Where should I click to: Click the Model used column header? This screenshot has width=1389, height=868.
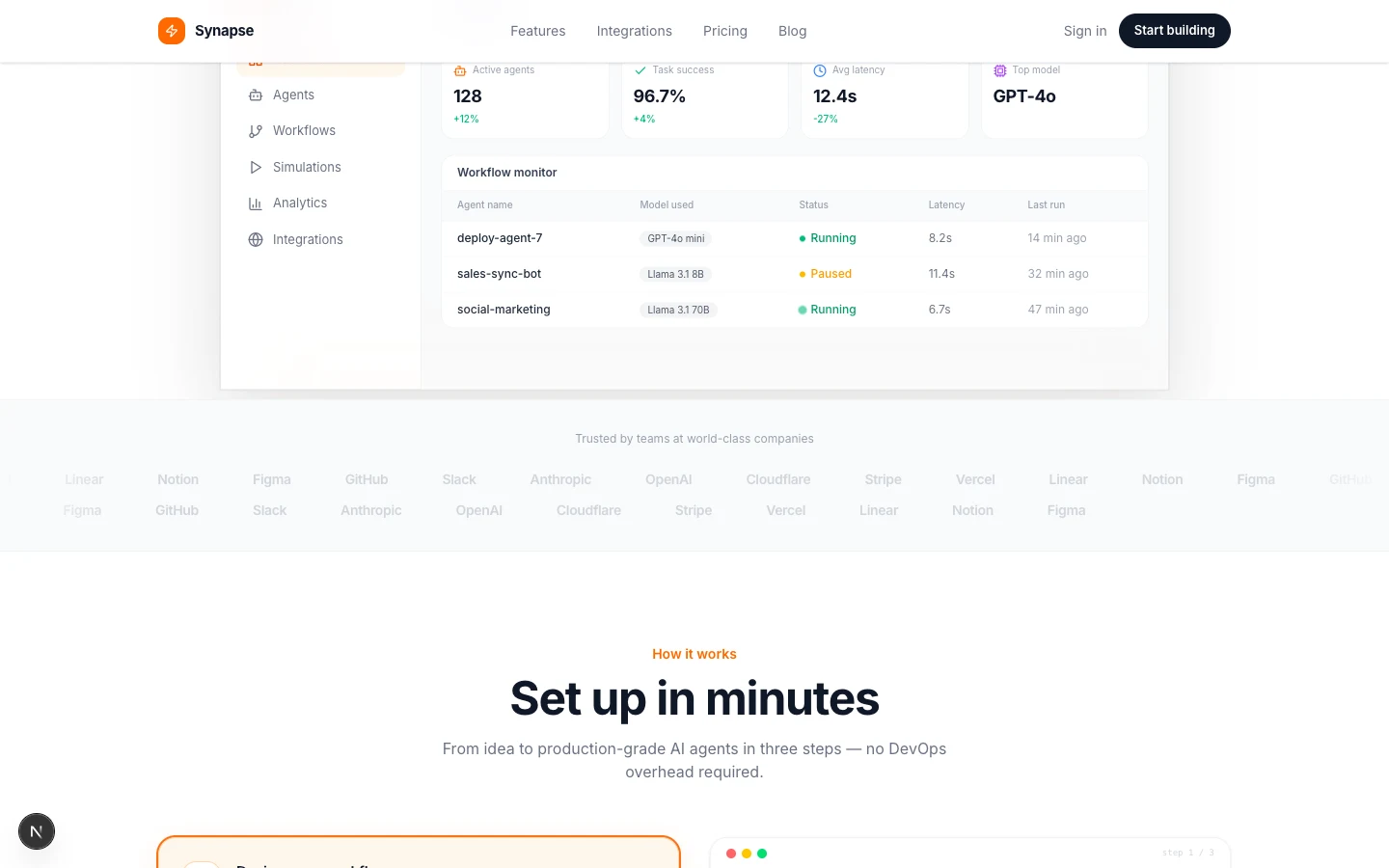(x=667, y=205)
